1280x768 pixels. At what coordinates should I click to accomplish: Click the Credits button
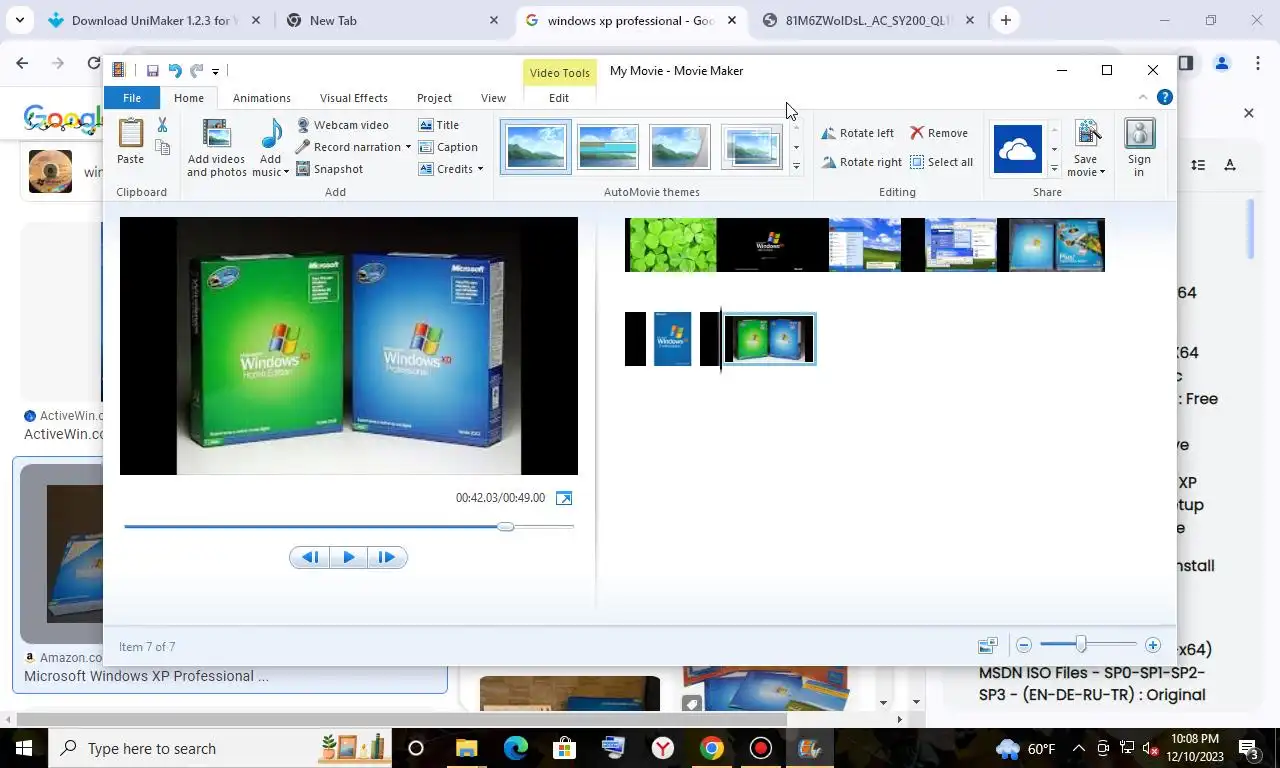click(x=446, y=169)
